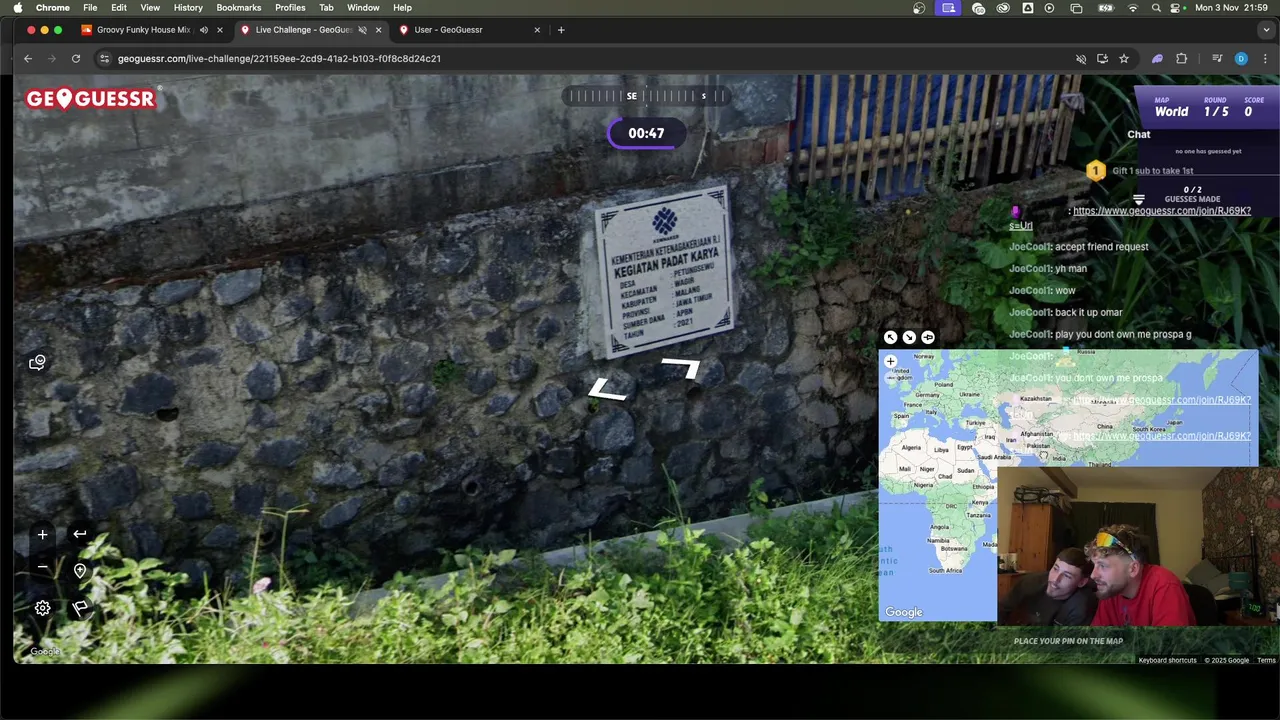Mute the Groovy Funky House Mix tab

204,30
